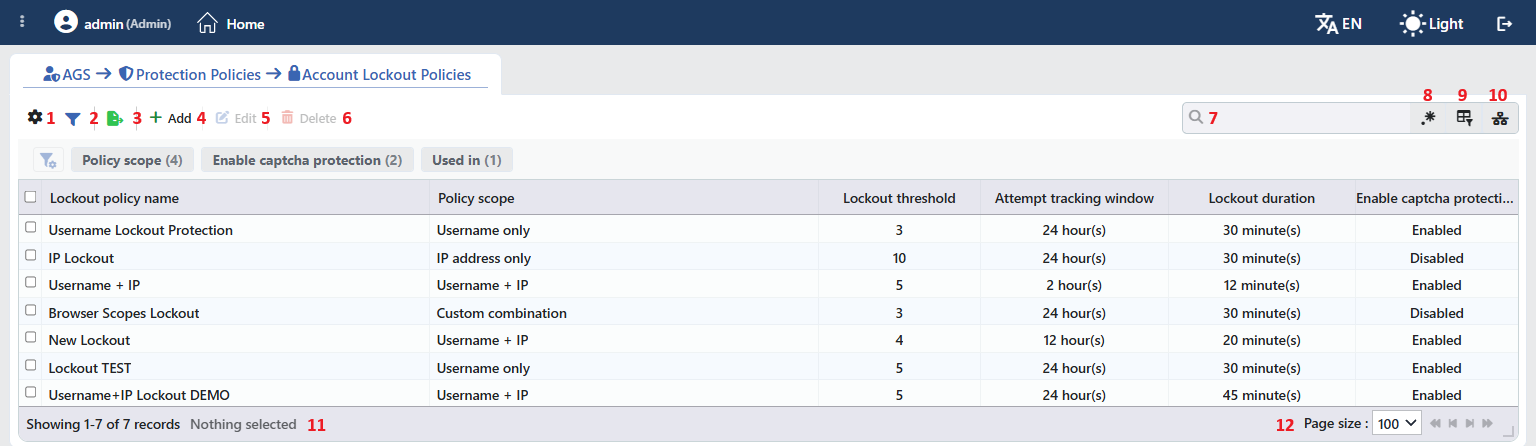Click the admin (Admin) username label

point(128,23)
